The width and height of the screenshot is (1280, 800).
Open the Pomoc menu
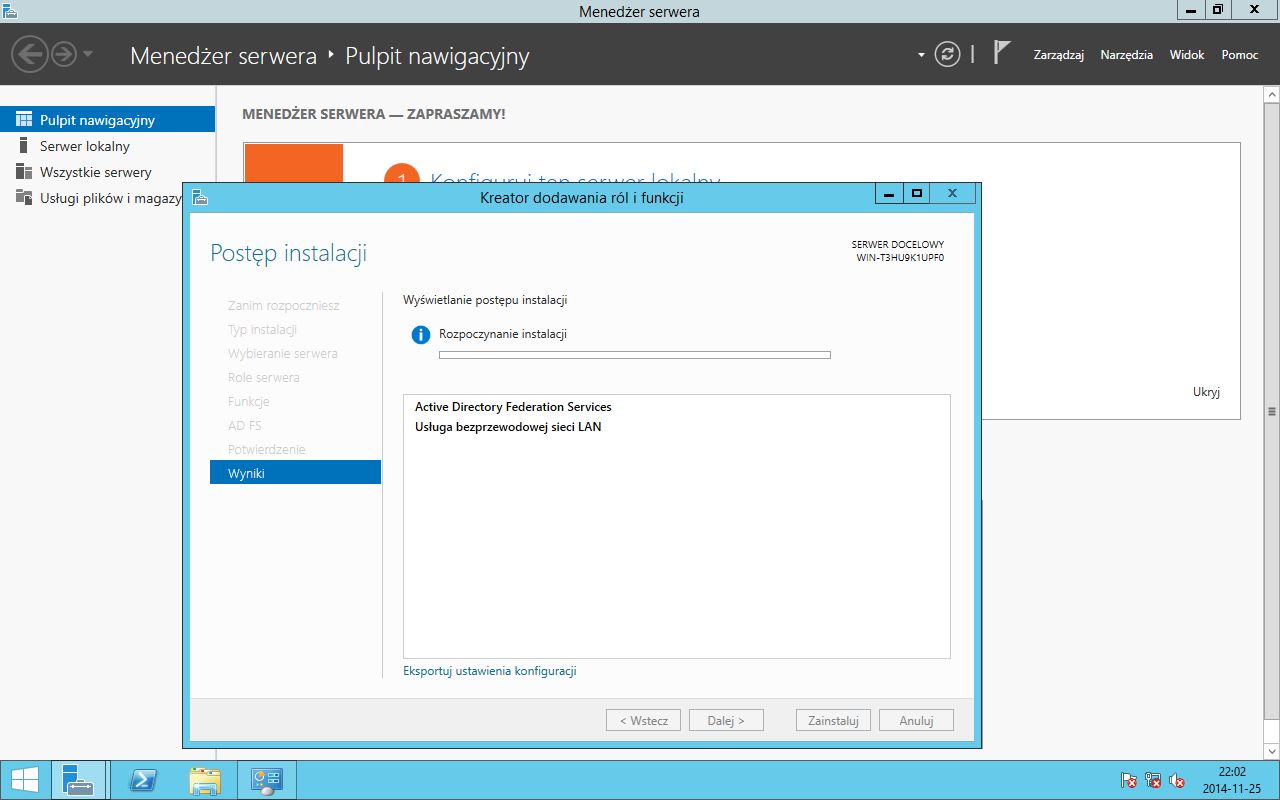(1240, 55)
